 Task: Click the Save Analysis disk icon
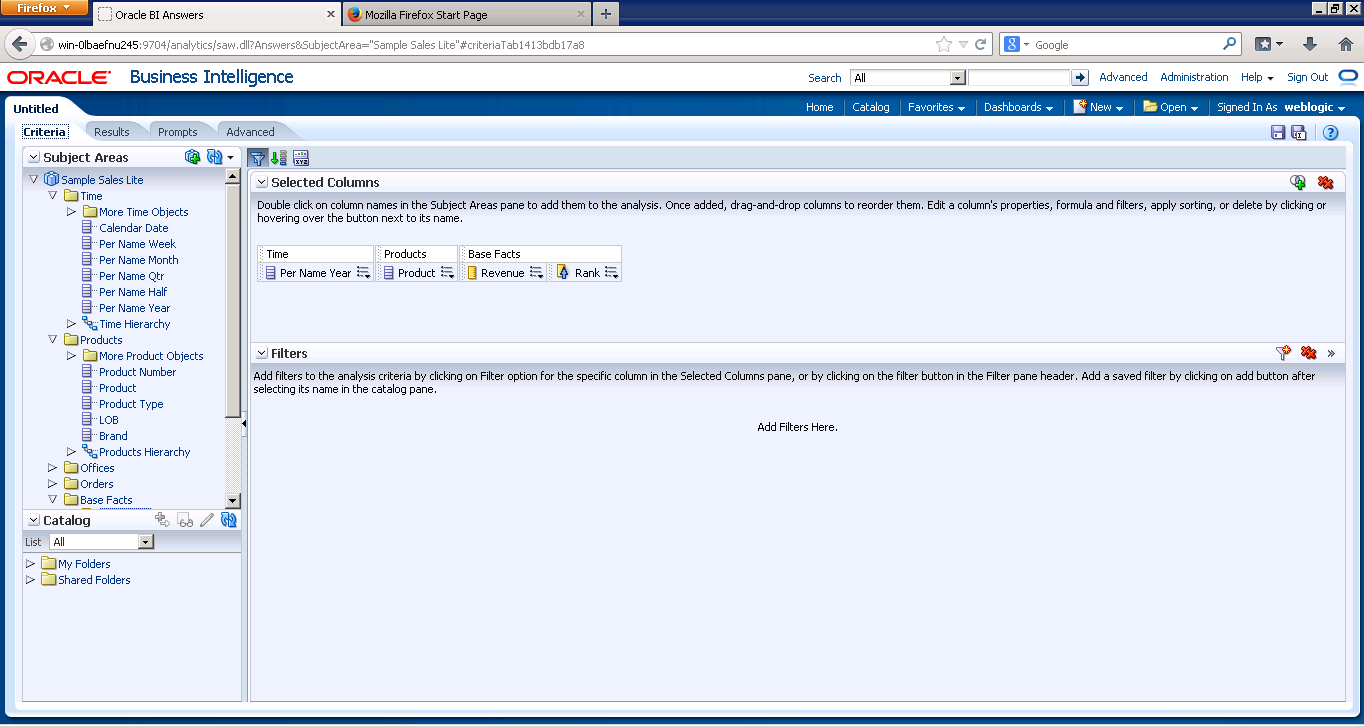click(x=1278, y=132)
